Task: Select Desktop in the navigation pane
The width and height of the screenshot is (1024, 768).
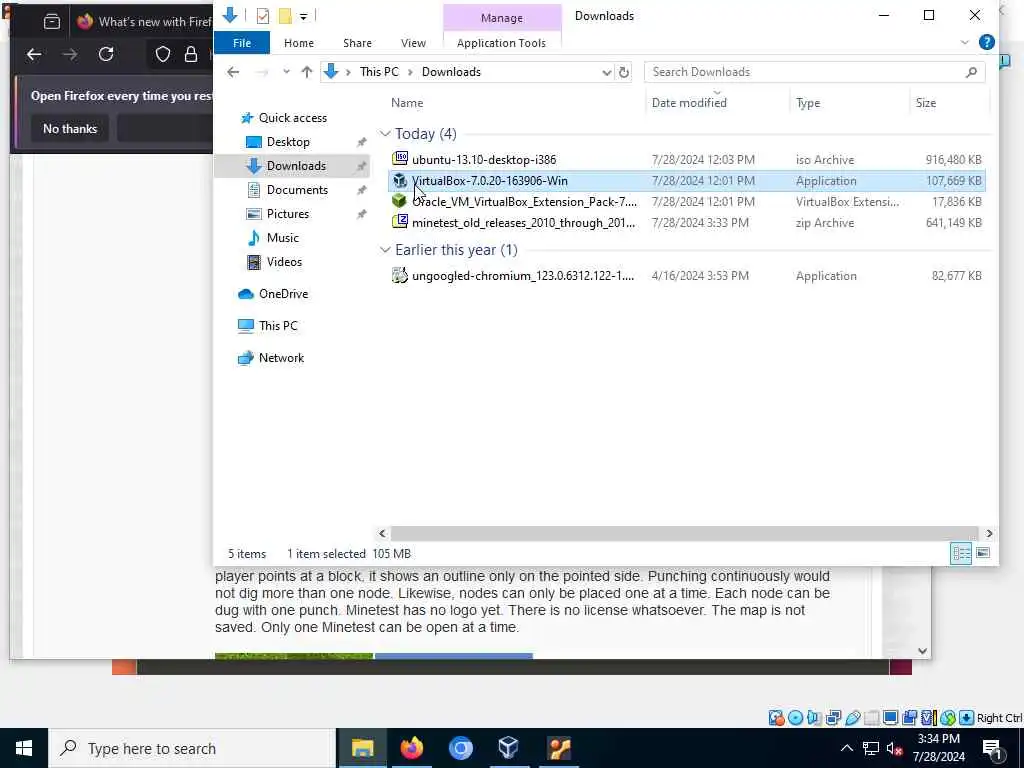Action: 288,142
